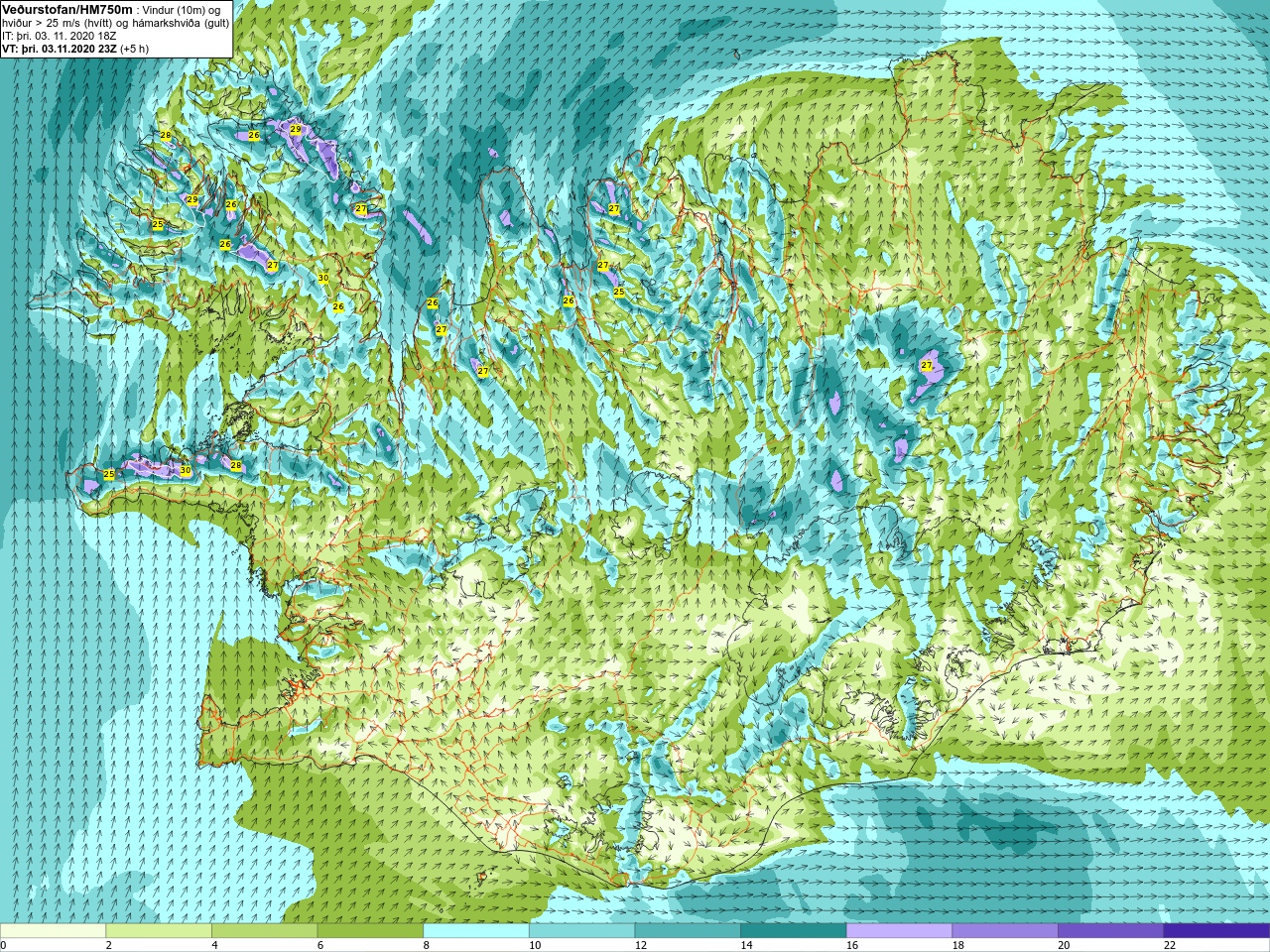Select the 18–20 m/s purple legend swatch
1270x952 pixels.
(x=1005, y=931)
